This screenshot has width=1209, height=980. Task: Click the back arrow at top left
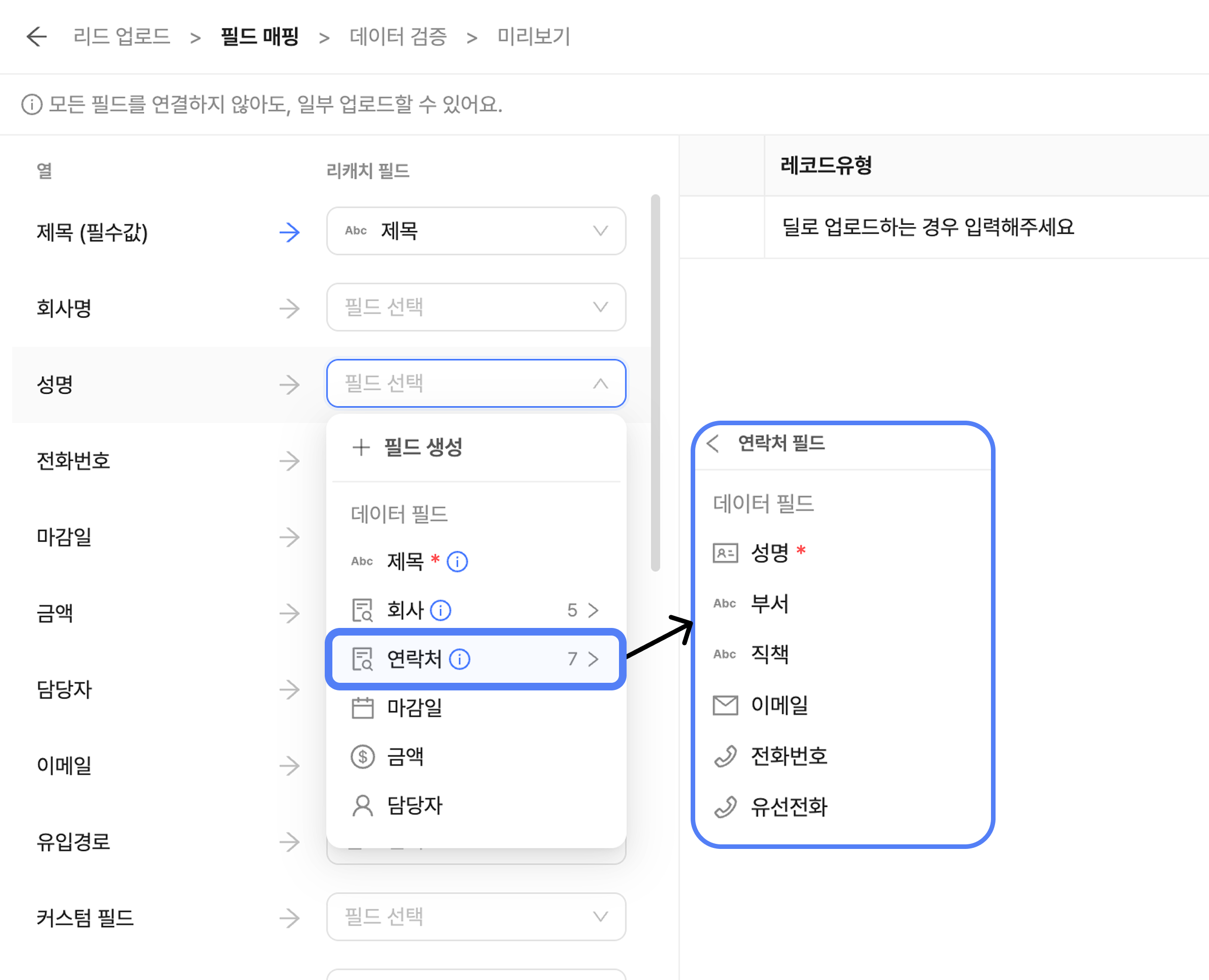point(37,37)
